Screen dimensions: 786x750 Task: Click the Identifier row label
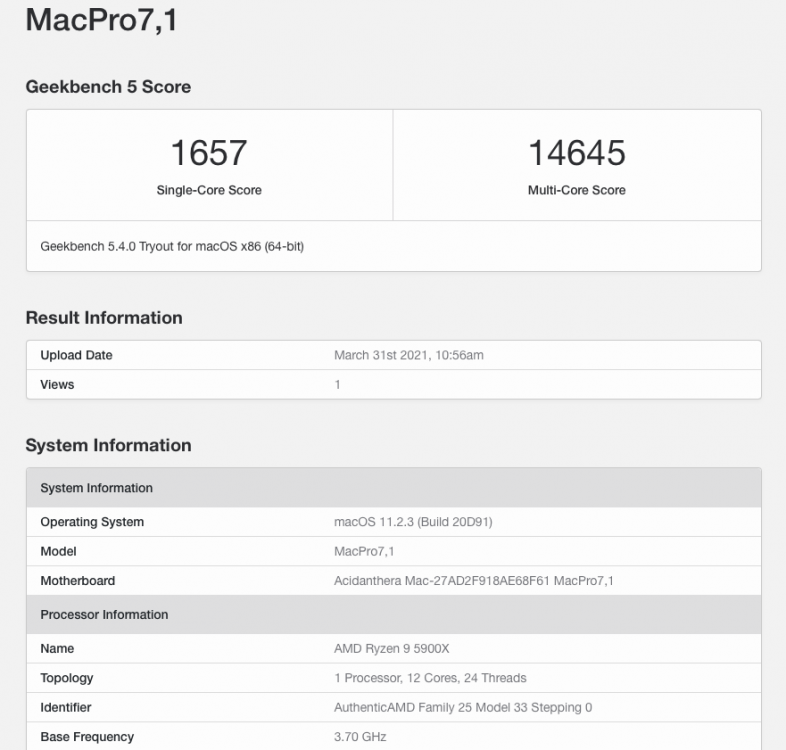(66, 707)
